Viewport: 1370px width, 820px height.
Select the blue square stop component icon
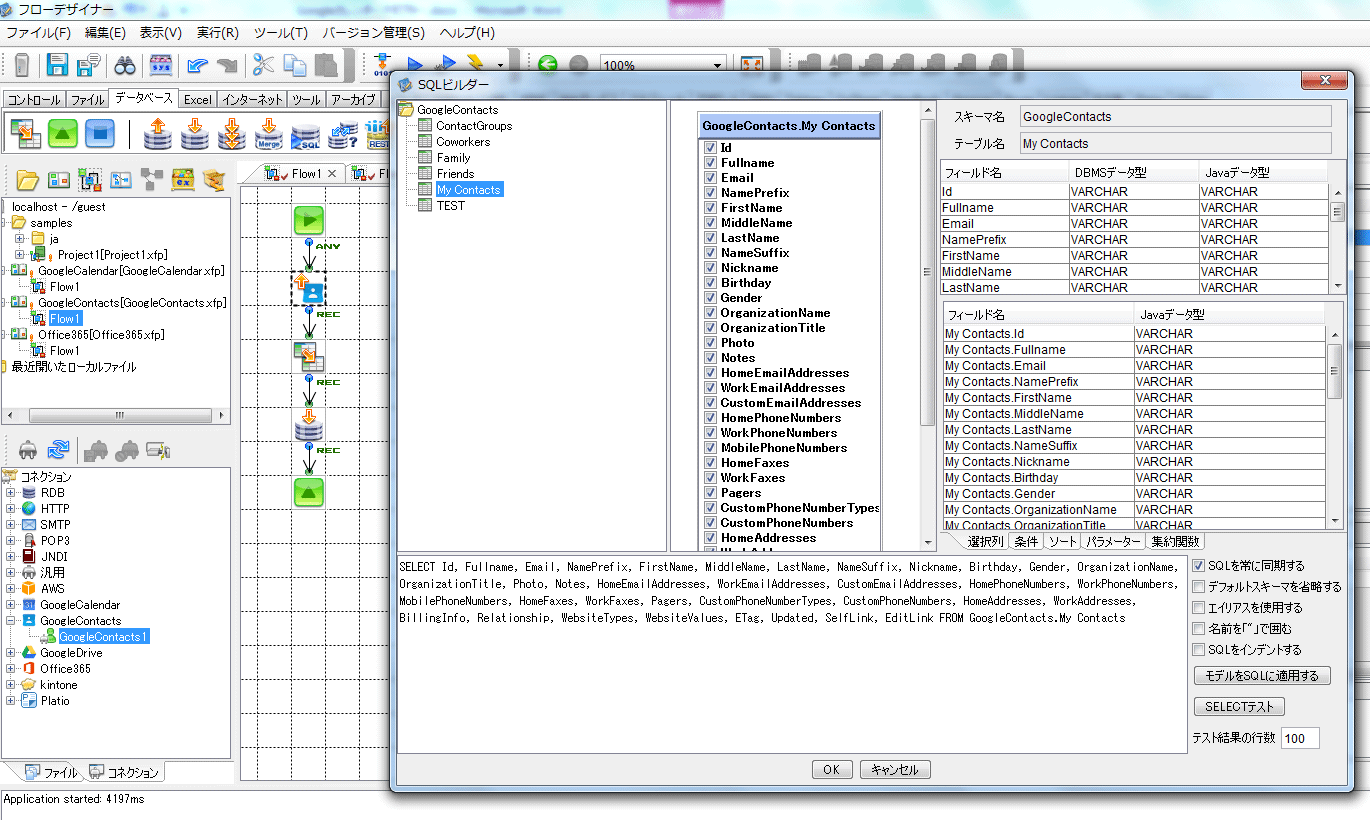(x=99, y=133)
